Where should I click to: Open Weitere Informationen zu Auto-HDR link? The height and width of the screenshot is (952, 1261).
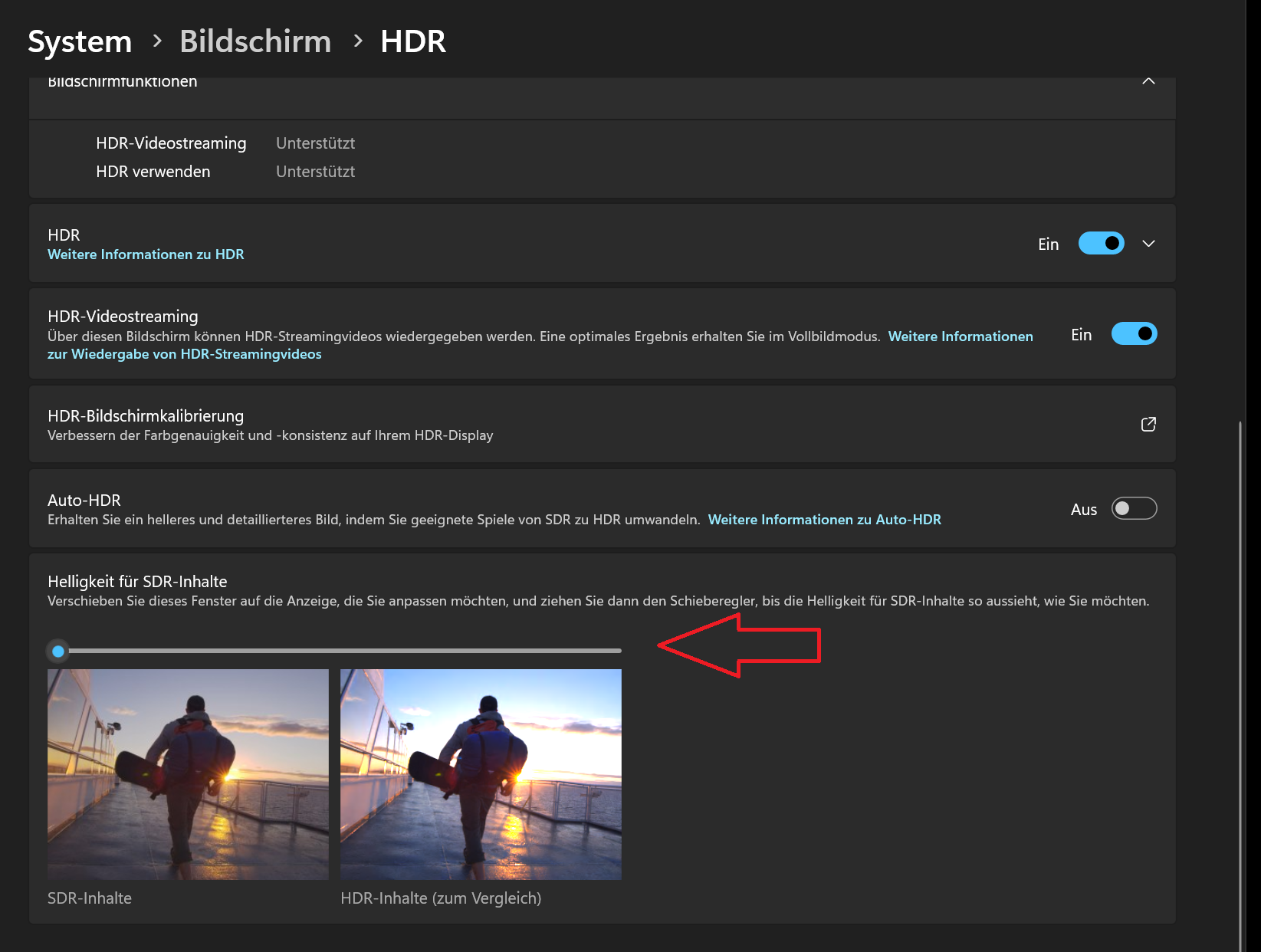(823, 519)
